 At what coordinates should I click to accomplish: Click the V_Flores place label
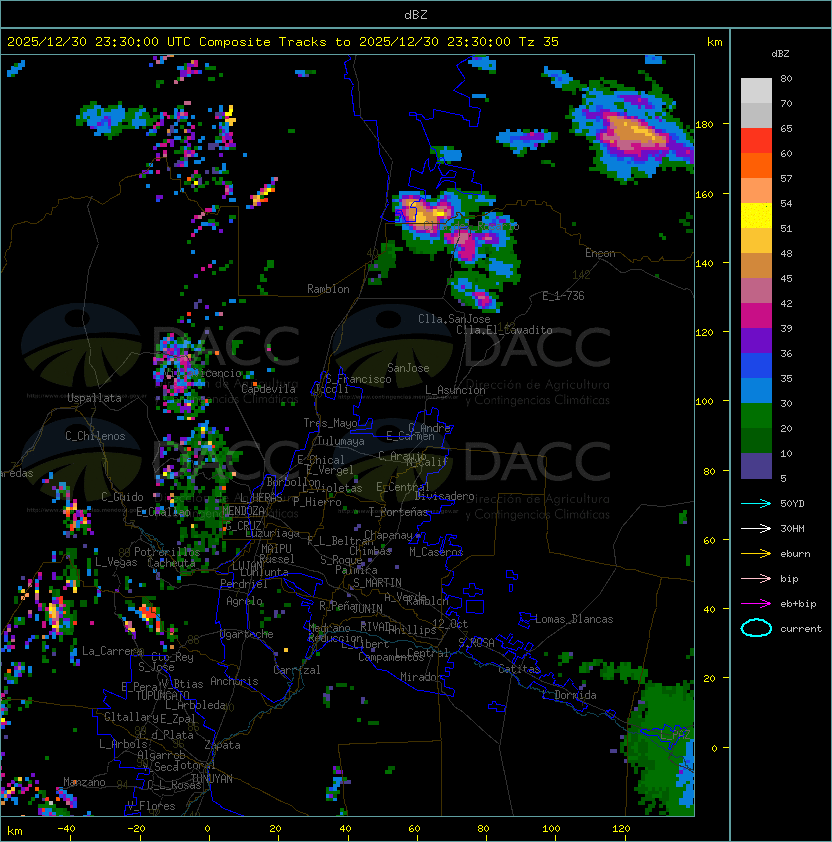click(x=151, y=806)
